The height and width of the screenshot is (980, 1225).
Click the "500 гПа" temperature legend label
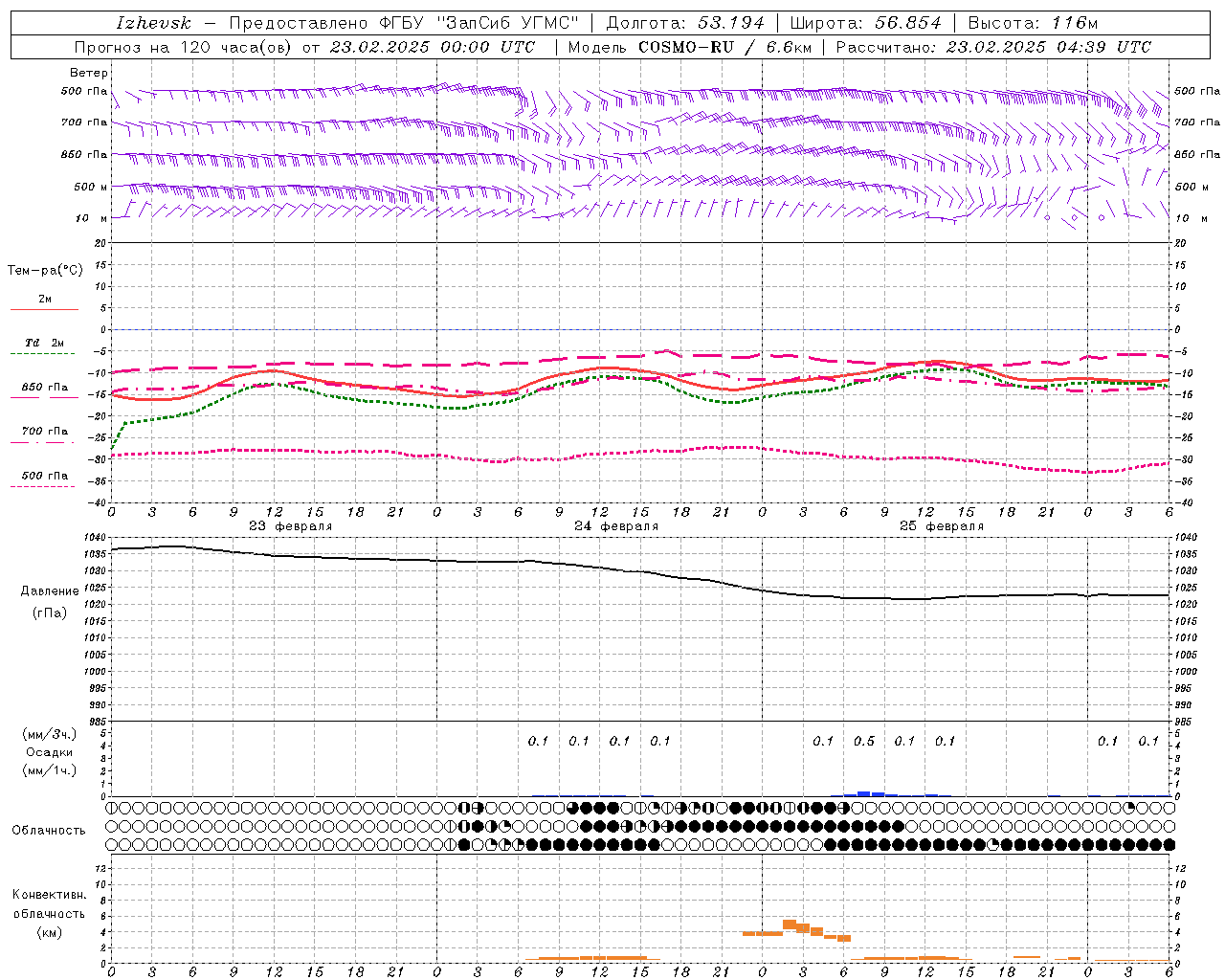(45, 476)
